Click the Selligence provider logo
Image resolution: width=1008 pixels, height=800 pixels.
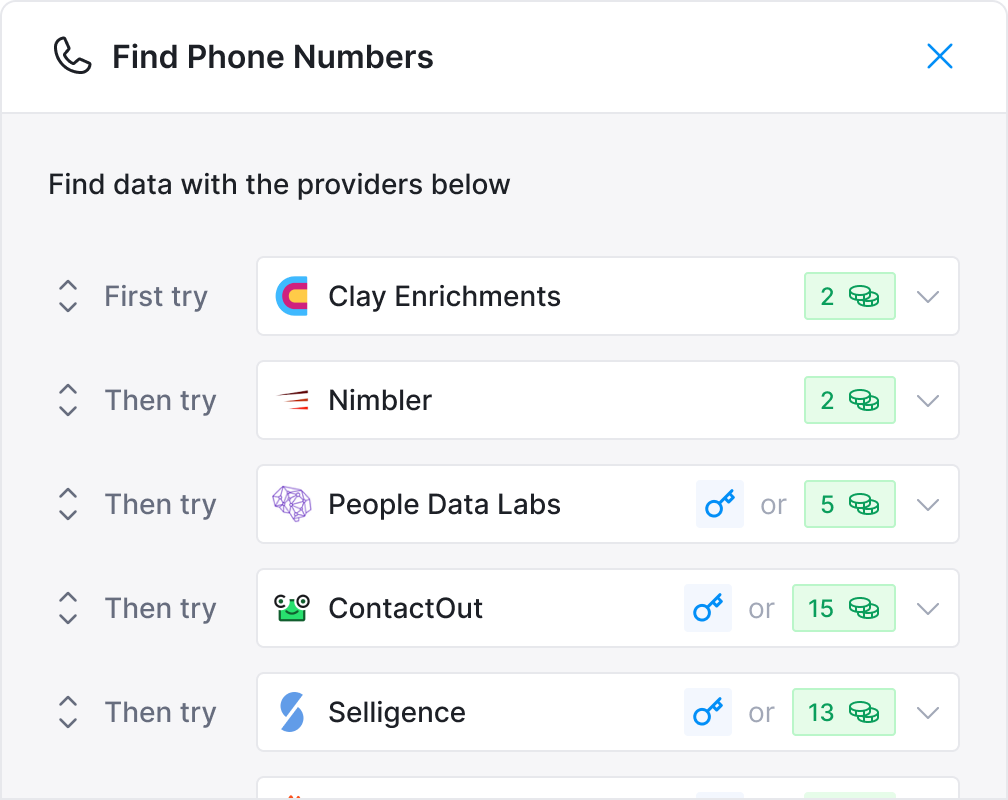pos(291,712)
